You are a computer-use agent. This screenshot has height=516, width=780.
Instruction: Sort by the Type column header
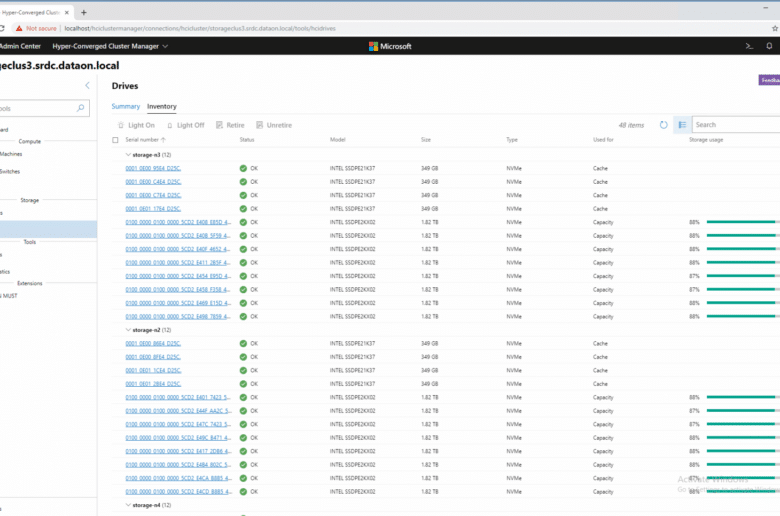click(512, 140)
